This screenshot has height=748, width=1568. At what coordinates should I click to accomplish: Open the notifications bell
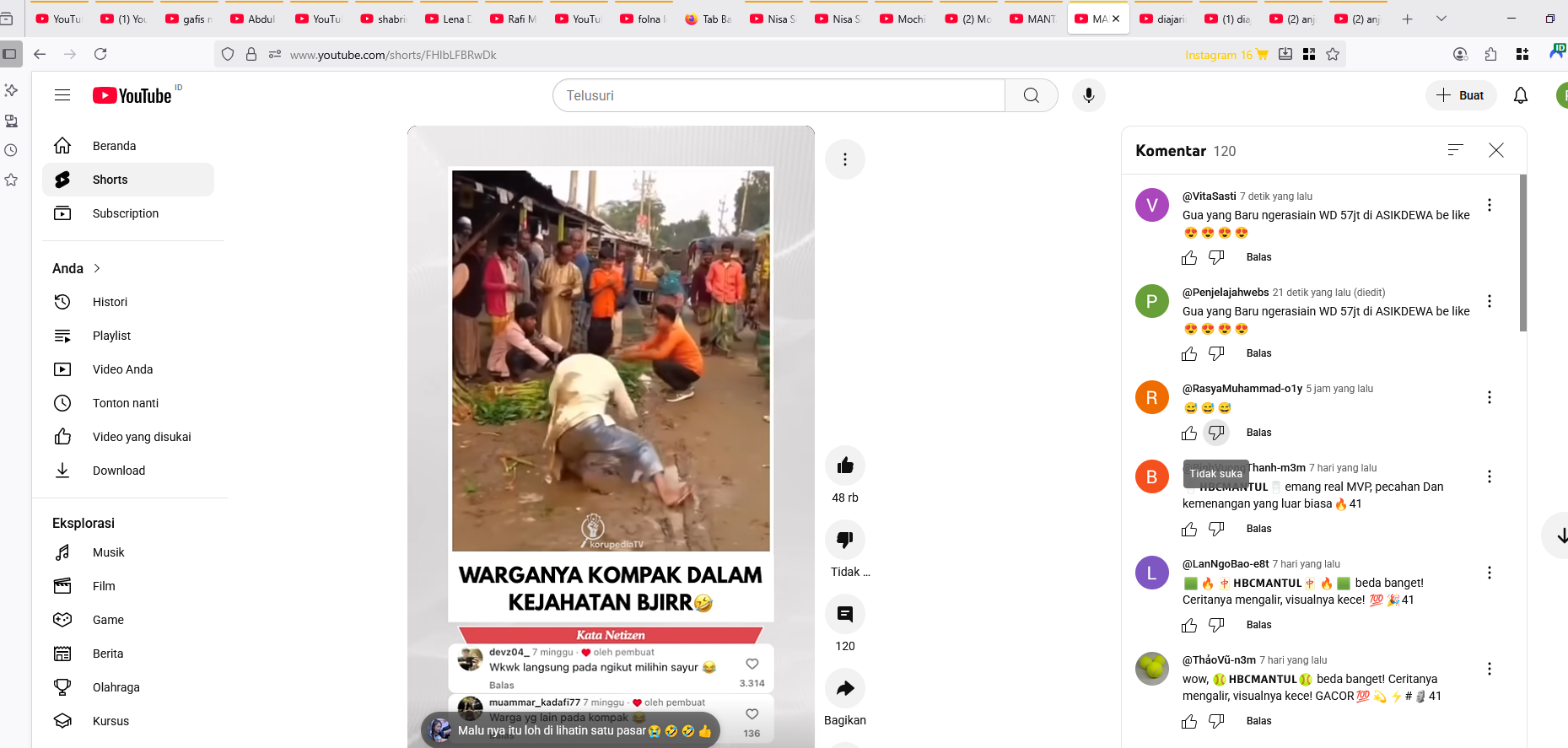(x=1521, y=95)
